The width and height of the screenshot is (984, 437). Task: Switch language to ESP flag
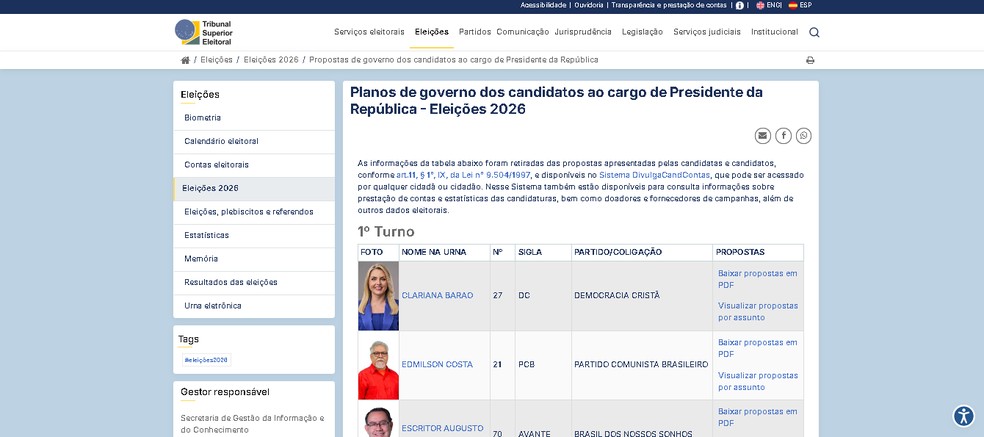800,5
